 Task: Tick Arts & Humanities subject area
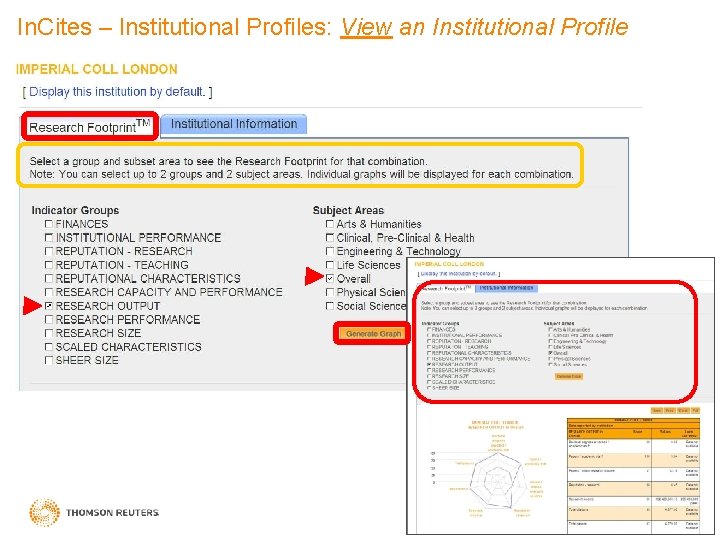pos(330,224)
